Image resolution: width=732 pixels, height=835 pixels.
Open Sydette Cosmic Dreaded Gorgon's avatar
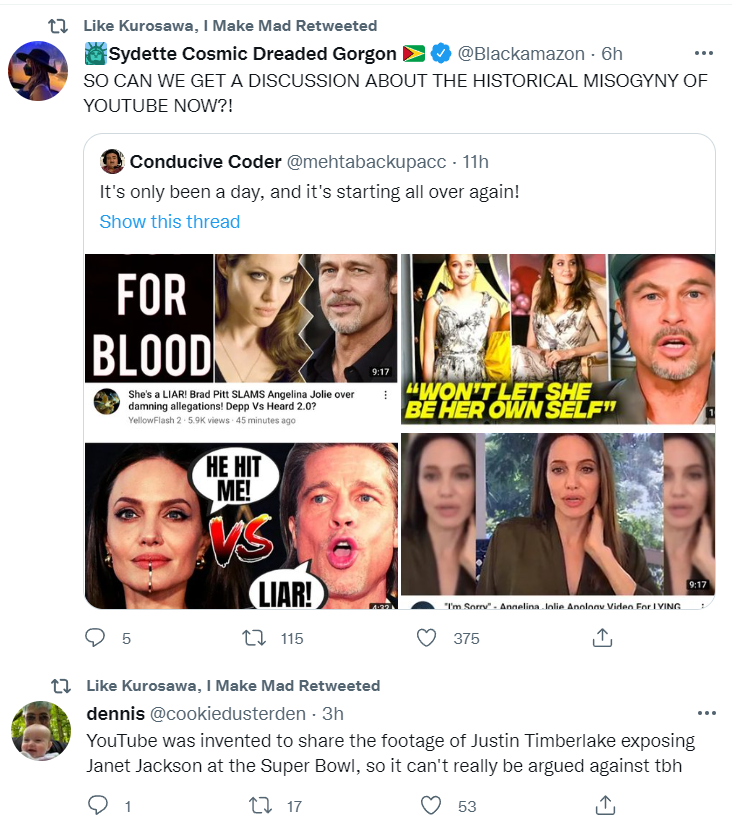pyautogui.click(x=39, y=71)
